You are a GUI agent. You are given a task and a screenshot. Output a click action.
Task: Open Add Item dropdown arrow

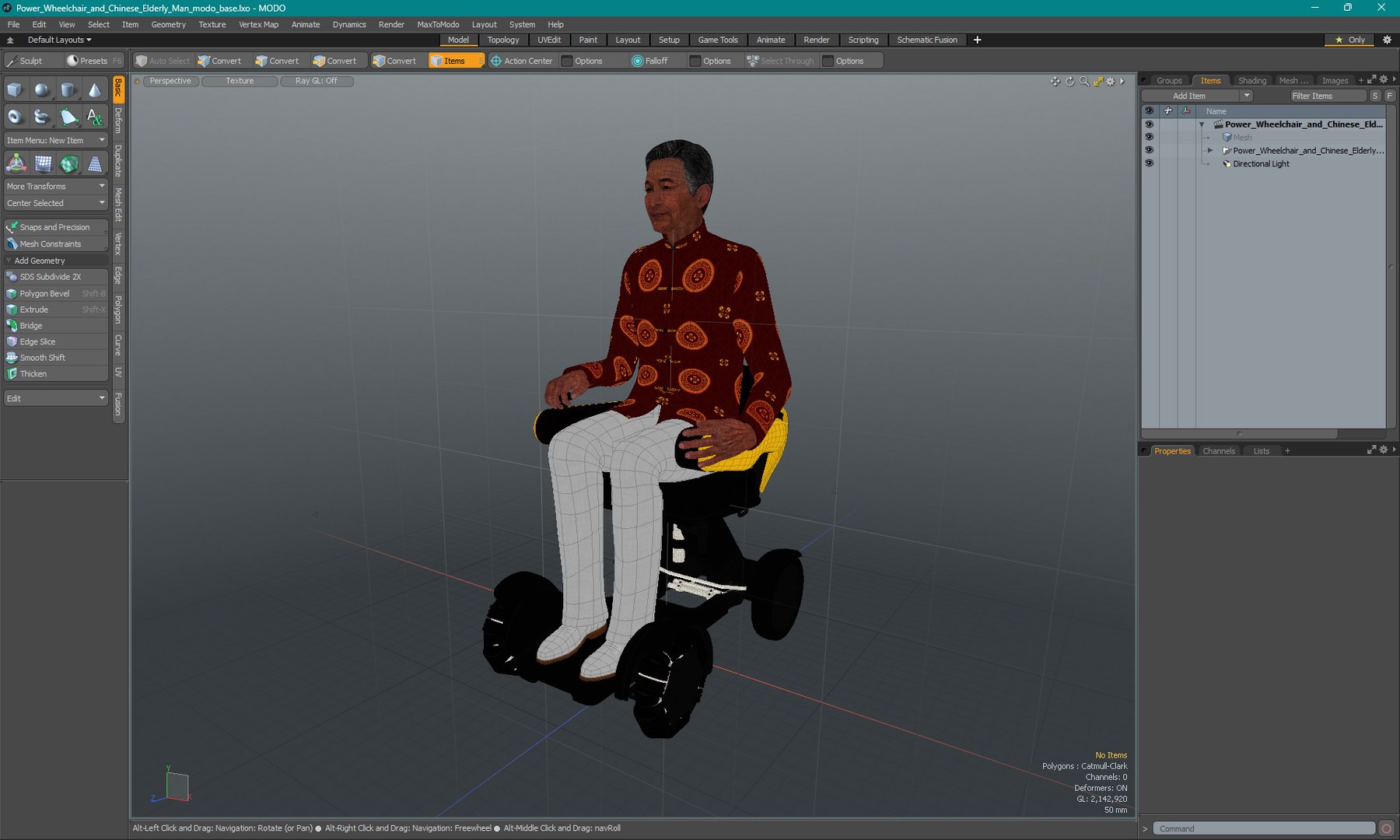click(1247, 96)
